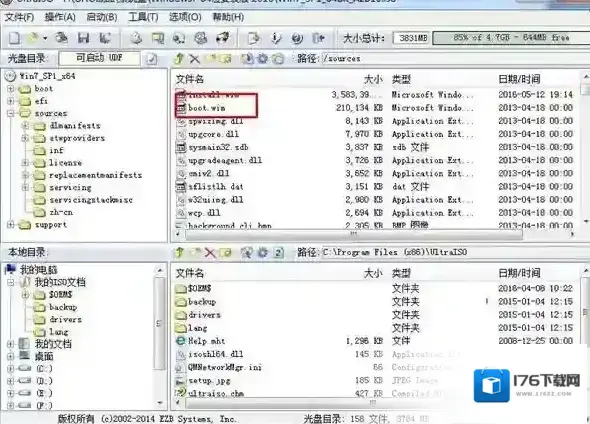
Task: Click the 85% of 4.7GB capacity bar
Action: coord(511,38)
